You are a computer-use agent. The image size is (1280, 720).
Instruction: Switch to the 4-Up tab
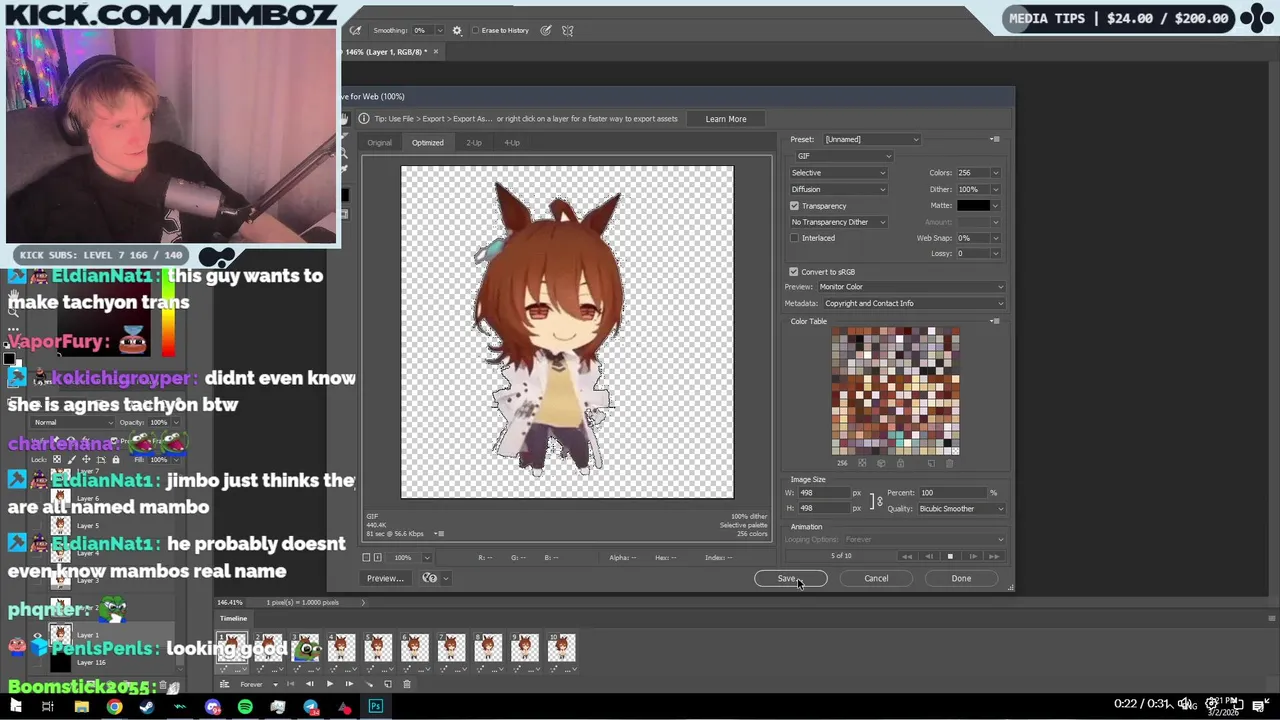pos(512,142)
